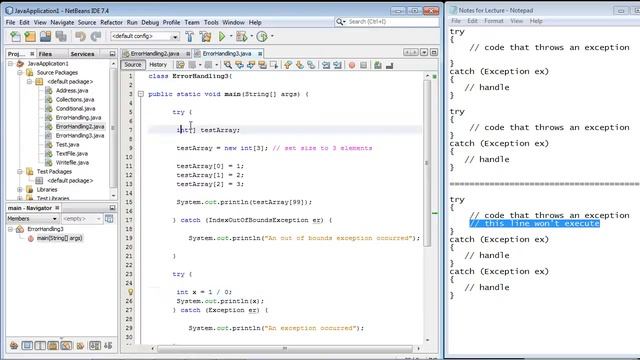Click the Redo toolbar icon
This screenshot has width=640, height=360.
(96, 37)
